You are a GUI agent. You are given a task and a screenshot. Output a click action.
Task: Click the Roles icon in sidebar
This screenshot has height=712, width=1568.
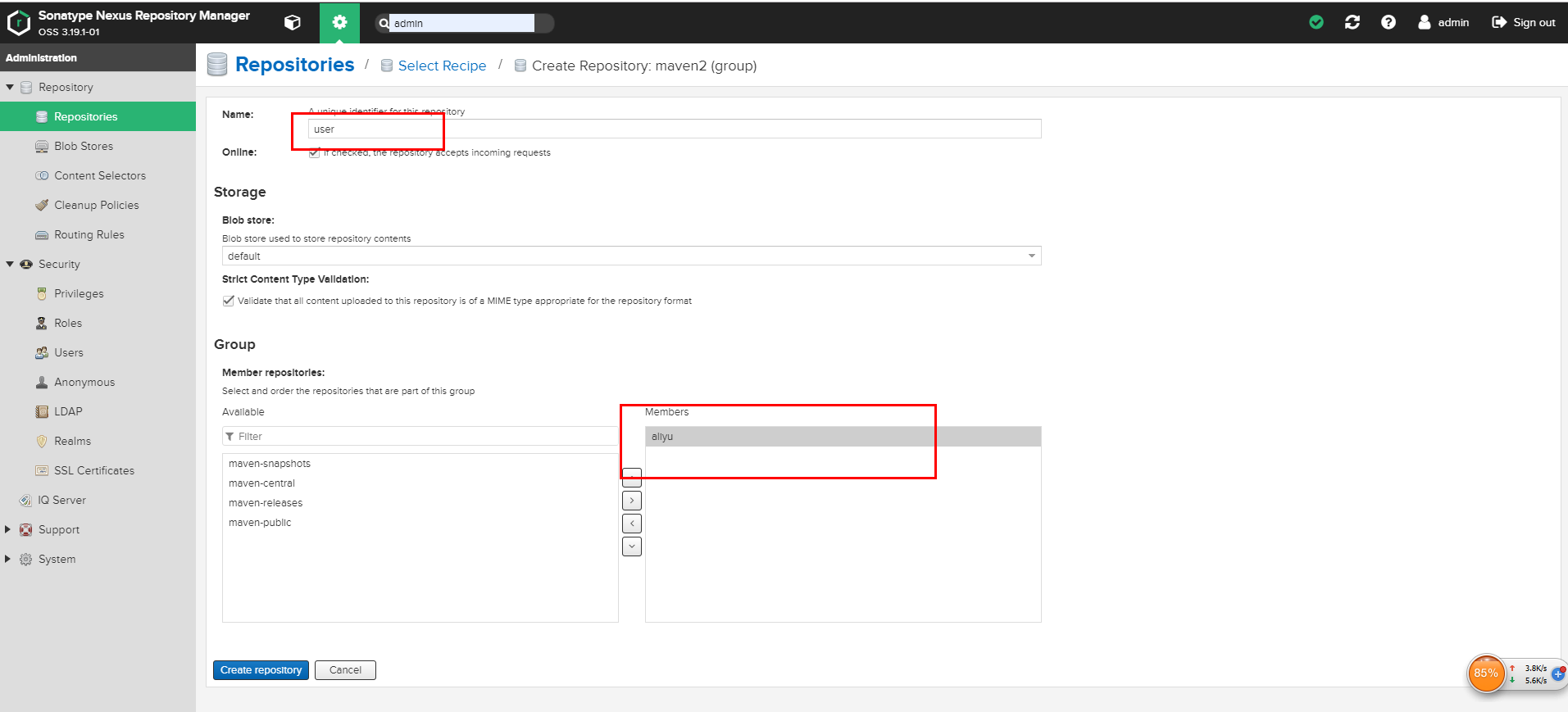pos(42,323)
